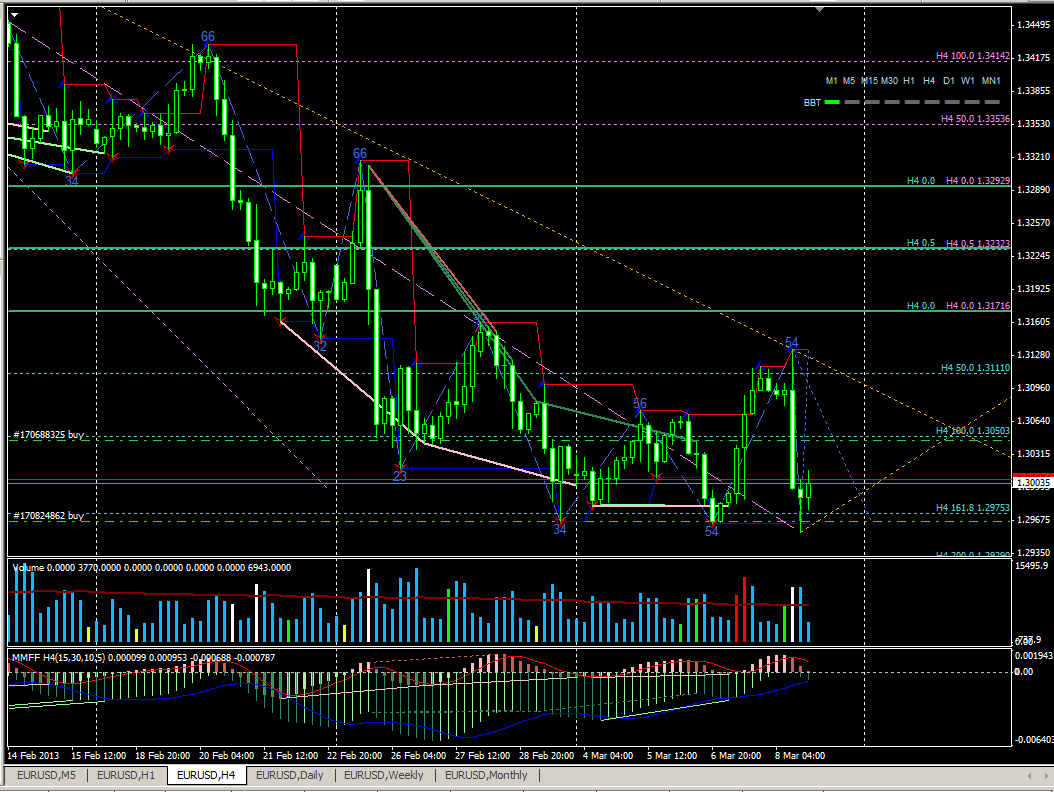
Task: Switch to the EURUSD,H1 chart tab
Action: (126, 775)
